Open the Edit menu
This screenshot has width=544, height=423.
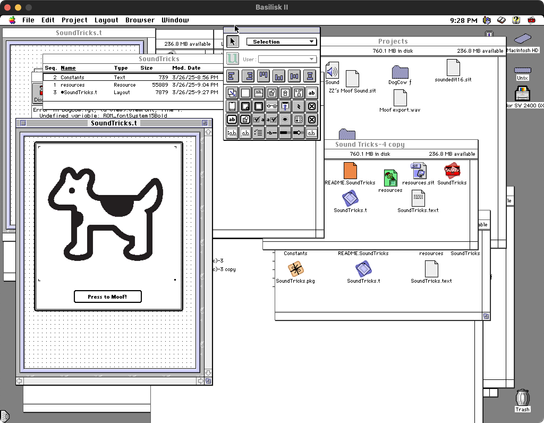coord(48,20)
